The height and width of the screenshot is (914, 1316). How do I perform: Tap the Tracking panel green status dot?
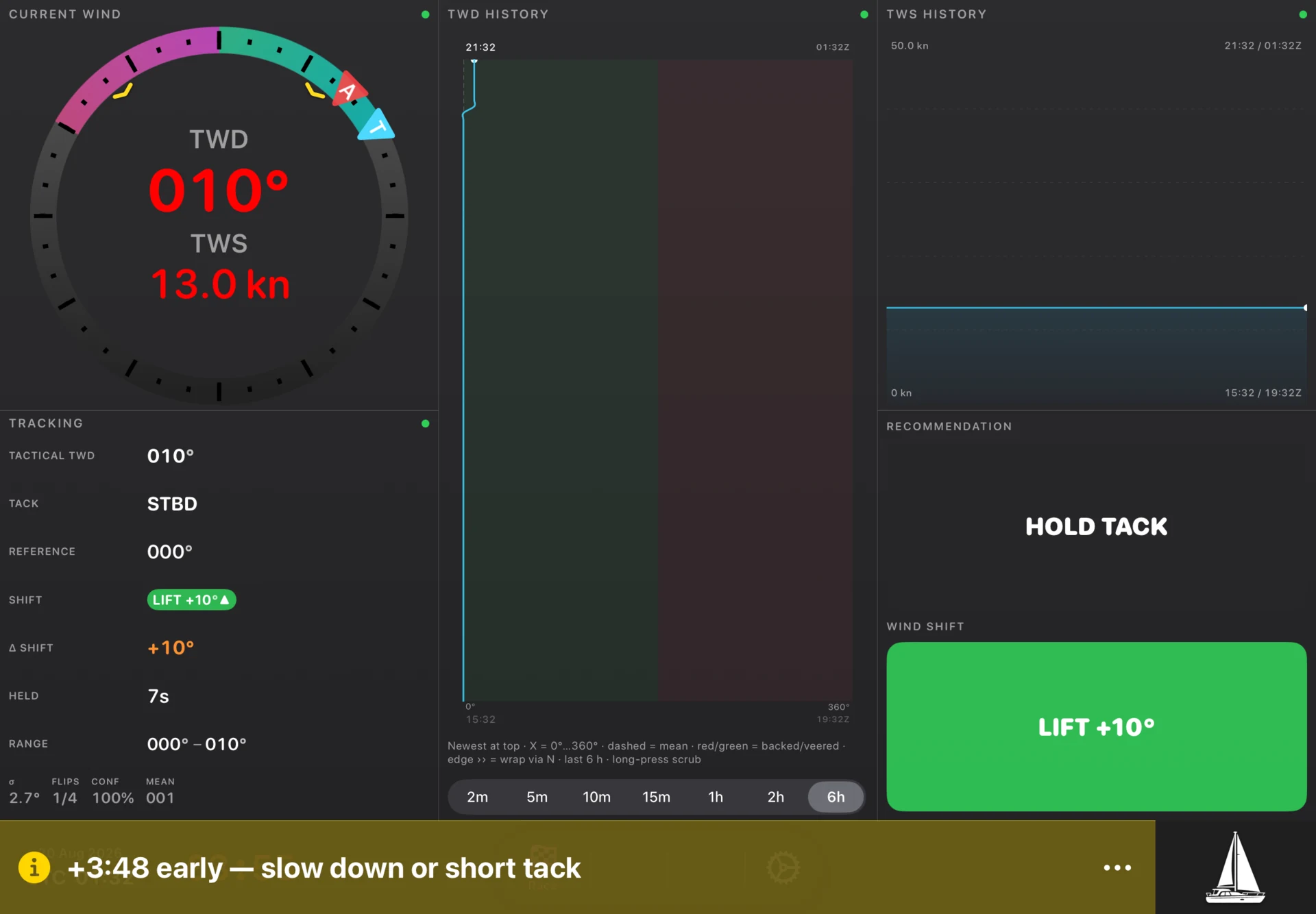(425, 423)
